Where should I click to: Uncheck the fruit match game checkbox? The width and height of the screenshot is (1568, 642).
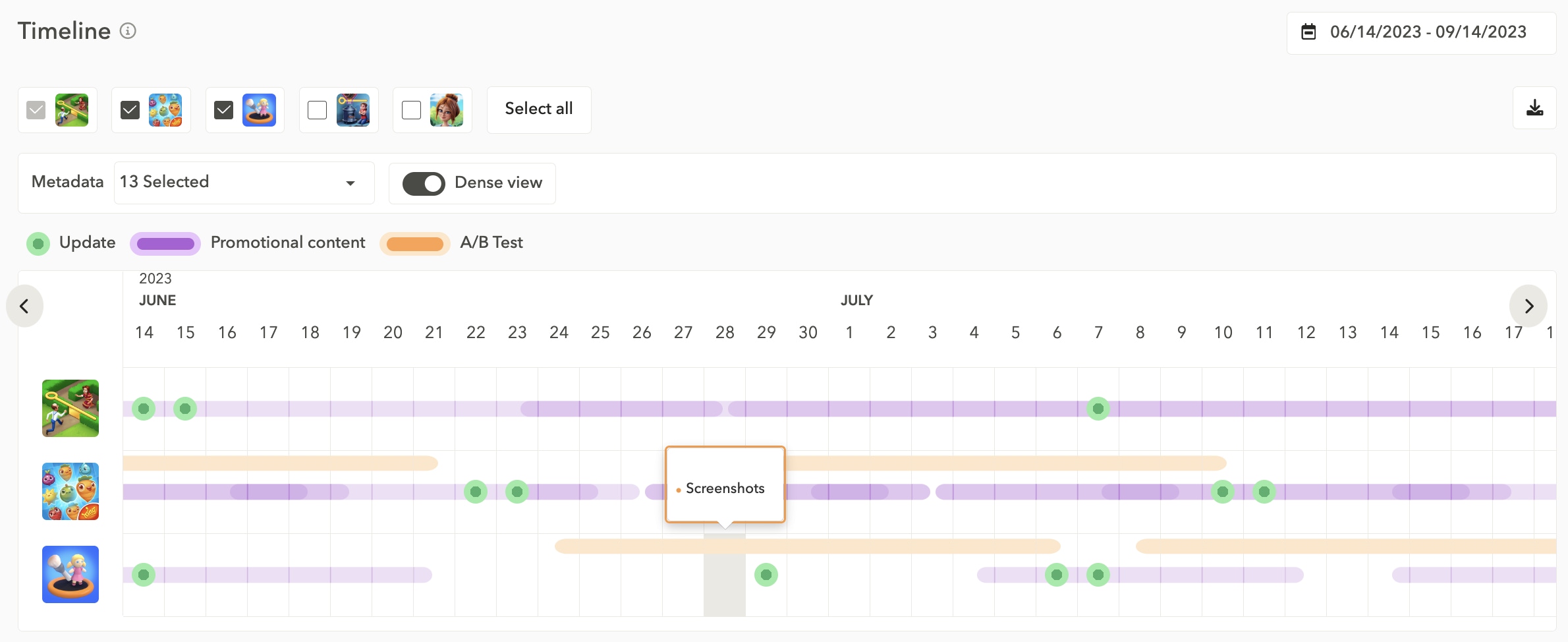point(130,110)
